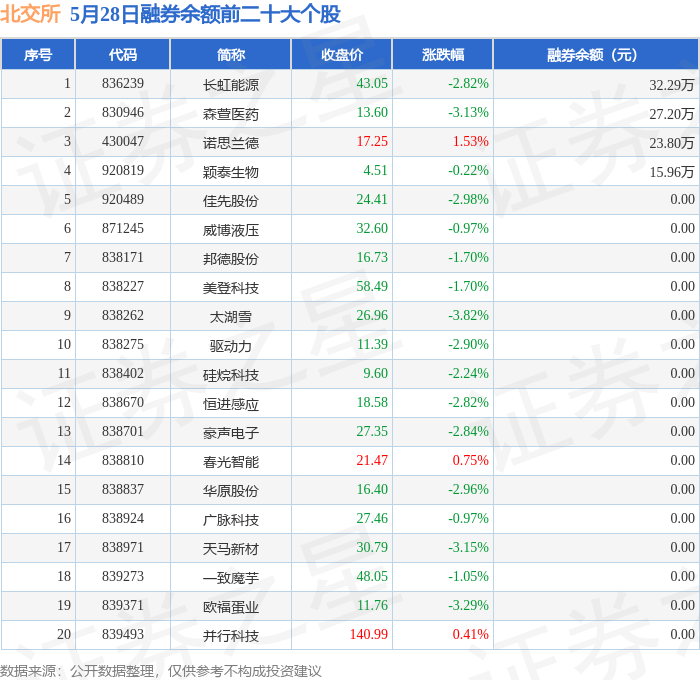
Task: Select stock code 838275
Action: click(123, 344)
